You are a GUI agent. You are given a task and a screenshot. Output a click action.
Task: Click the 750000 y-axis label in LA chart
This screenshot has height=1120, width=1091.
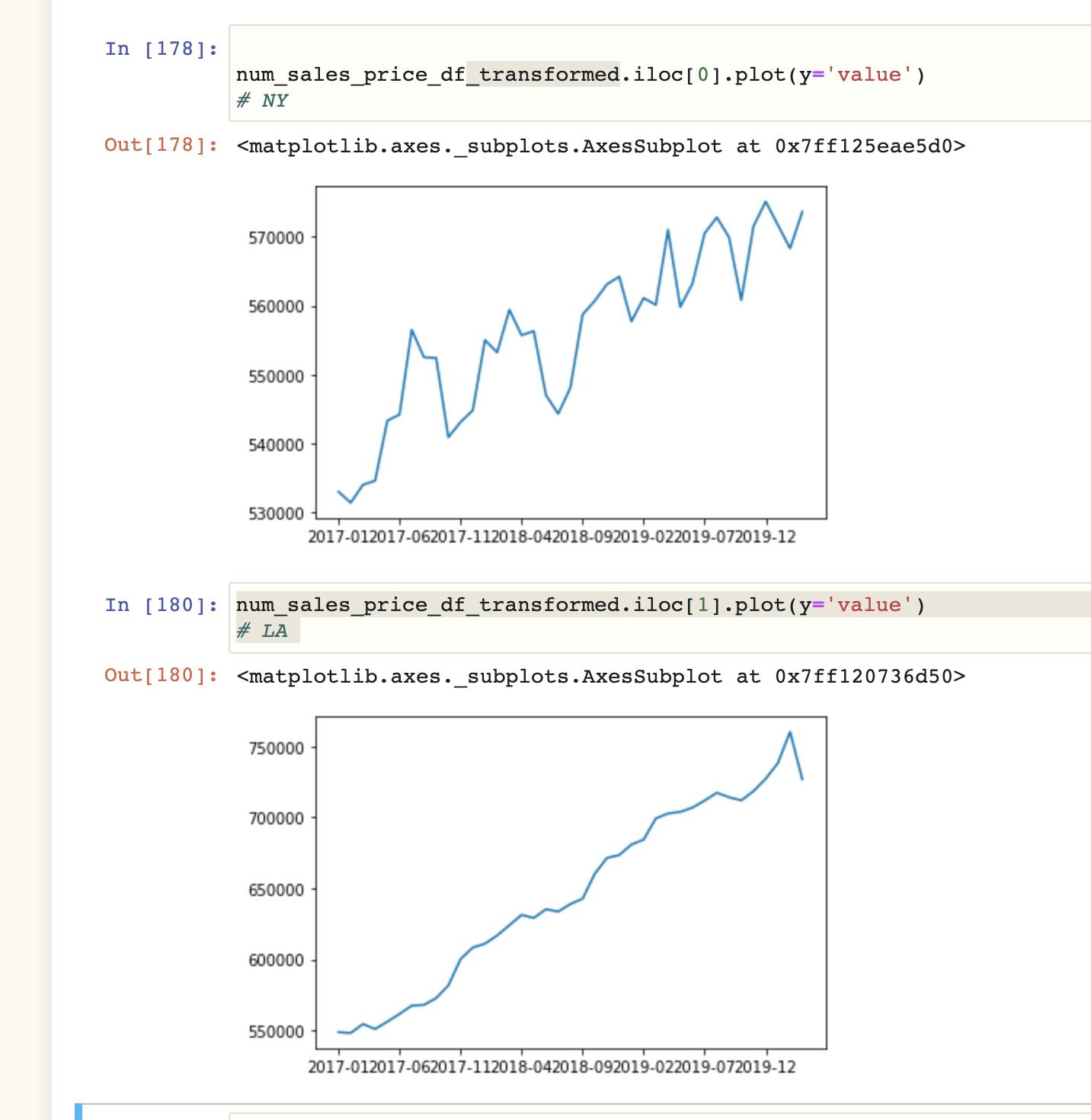(276, 748)
